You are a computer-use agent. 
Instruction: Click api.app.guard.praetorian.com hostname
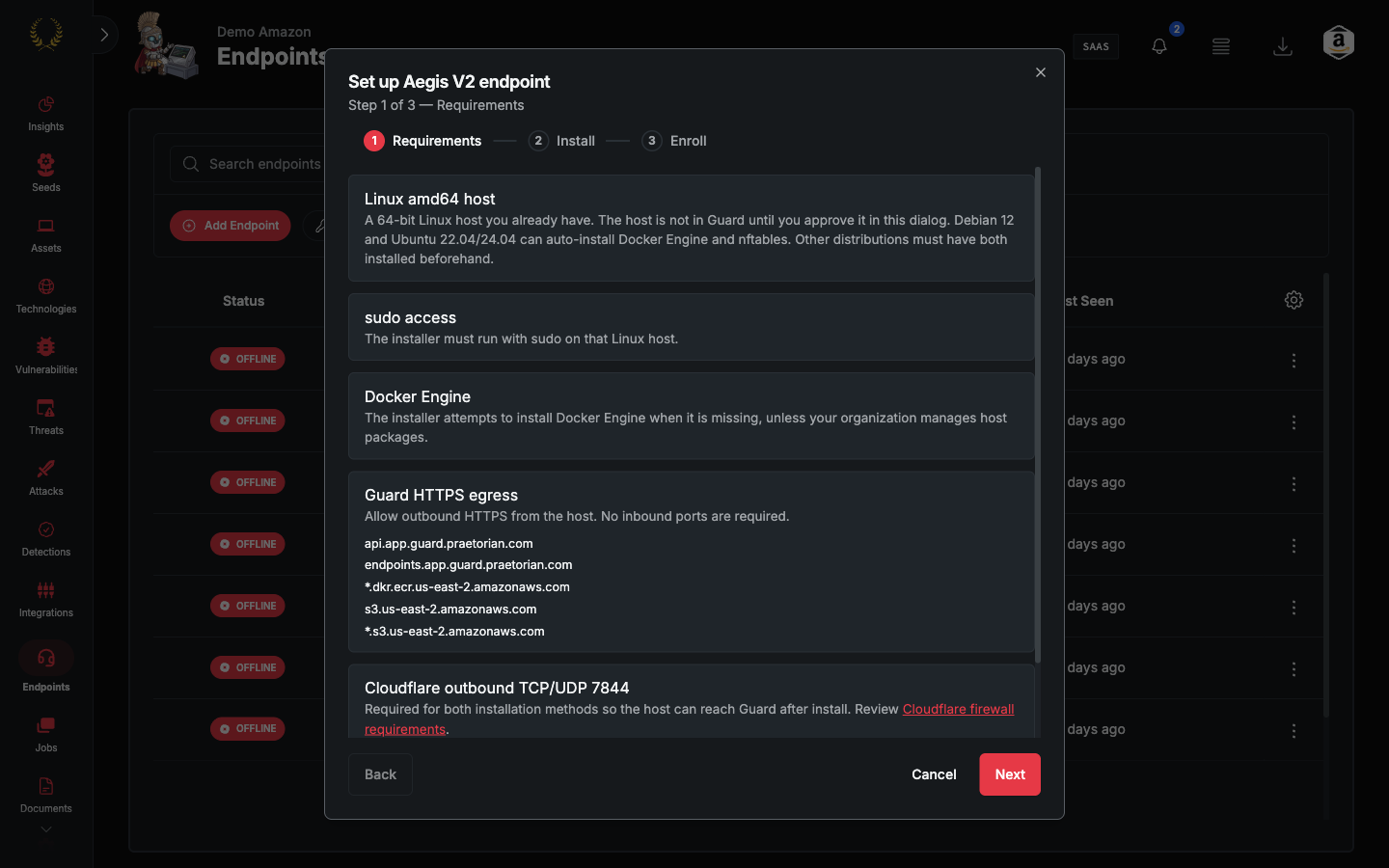pyautogui.click(x=449, y=544)
